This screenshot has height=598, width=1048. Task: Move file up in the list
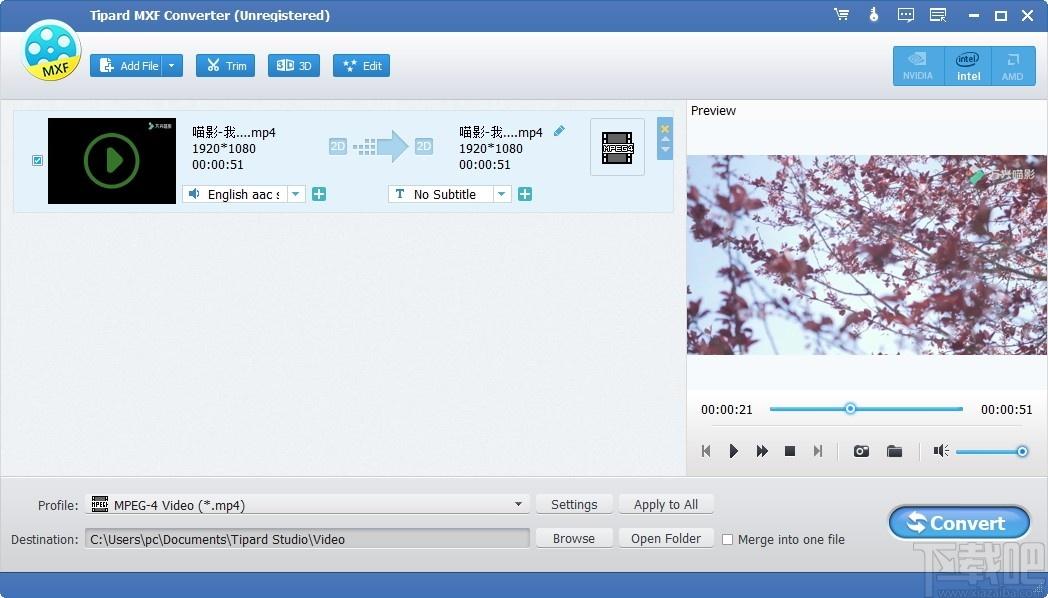664,140
